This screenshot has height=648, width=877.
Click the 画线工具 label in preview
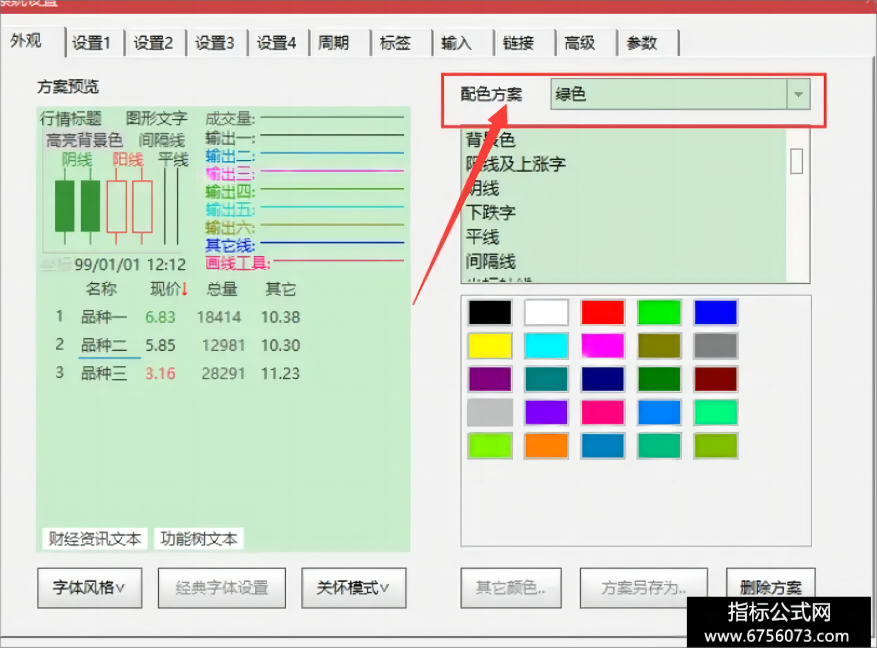[238, 263]
